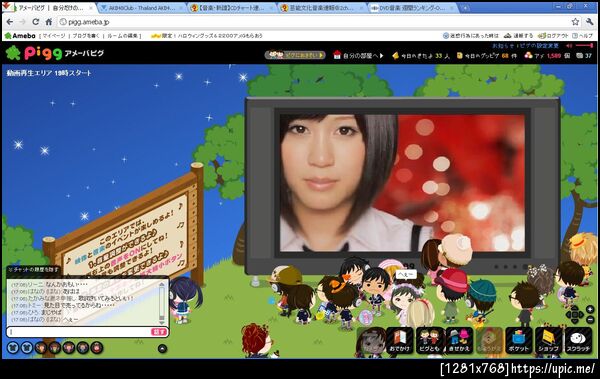Click the Pigg clover logo
Screen dimensions: 600x379
click(x=13, y=53)
